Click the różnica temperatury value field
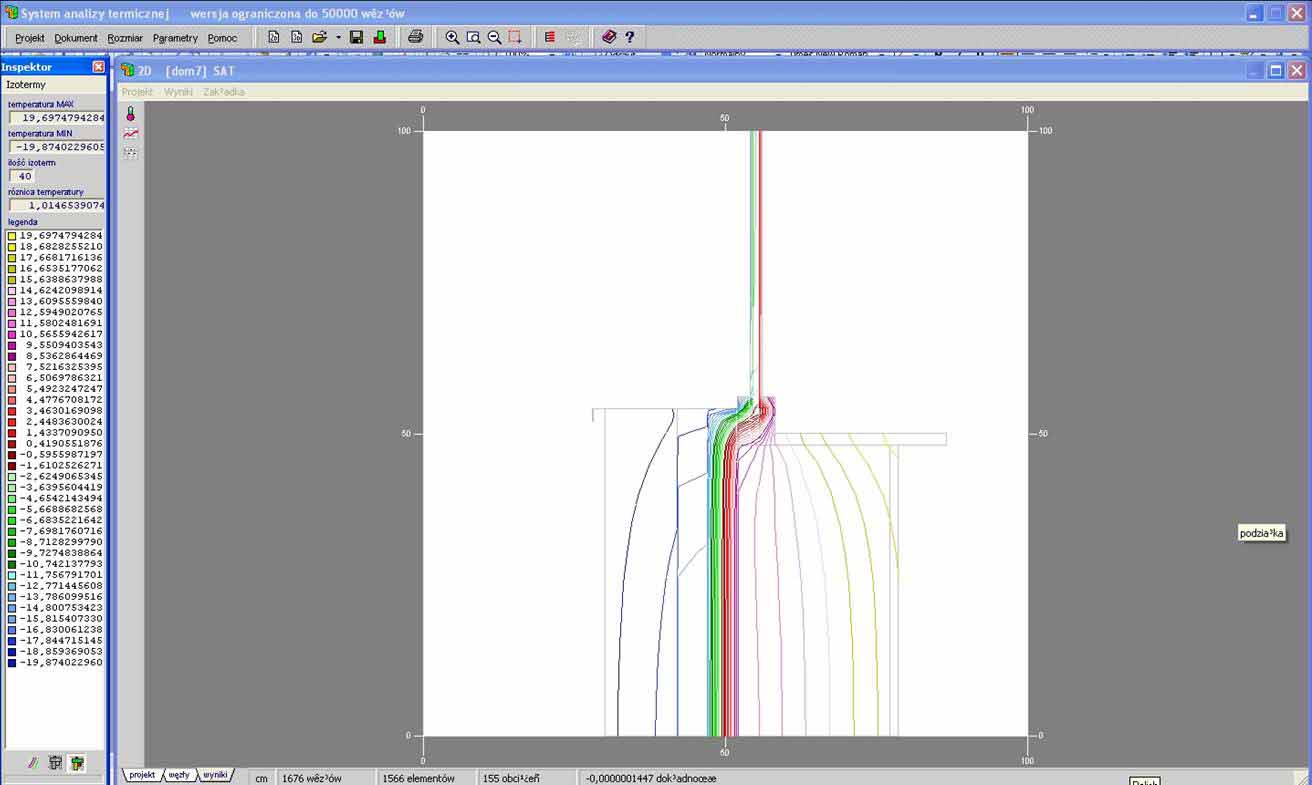This screenshot has height=785, width=1312. [57, 205]
